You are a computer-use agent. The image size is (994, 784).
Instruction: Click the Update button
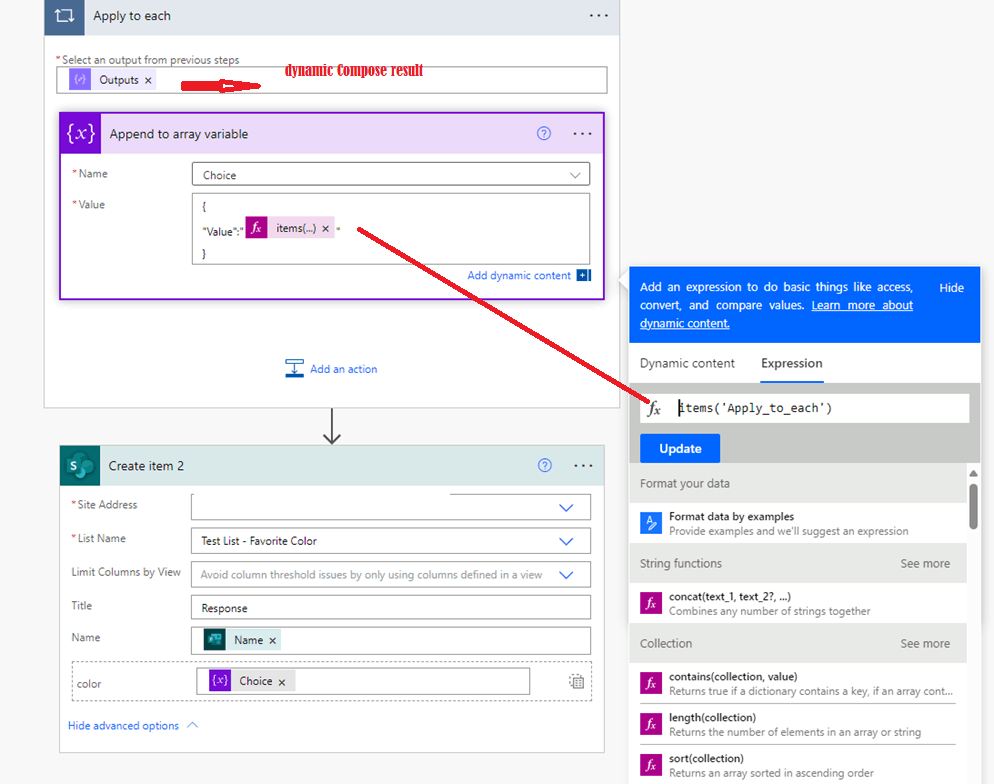(x=679, y=448)
